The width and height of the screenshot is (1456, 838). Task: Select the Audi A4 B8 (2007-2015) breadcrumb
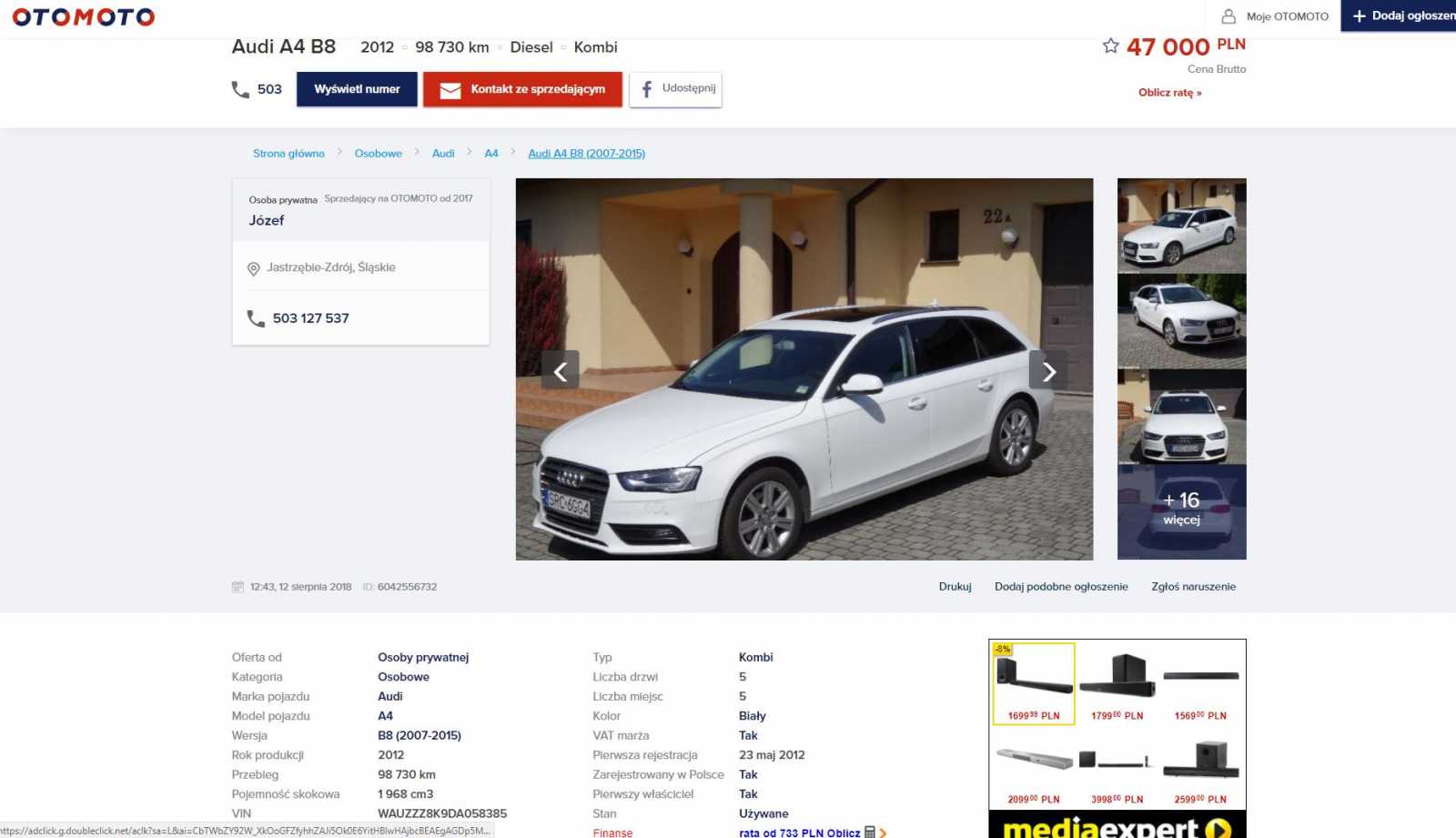point(586,154)
